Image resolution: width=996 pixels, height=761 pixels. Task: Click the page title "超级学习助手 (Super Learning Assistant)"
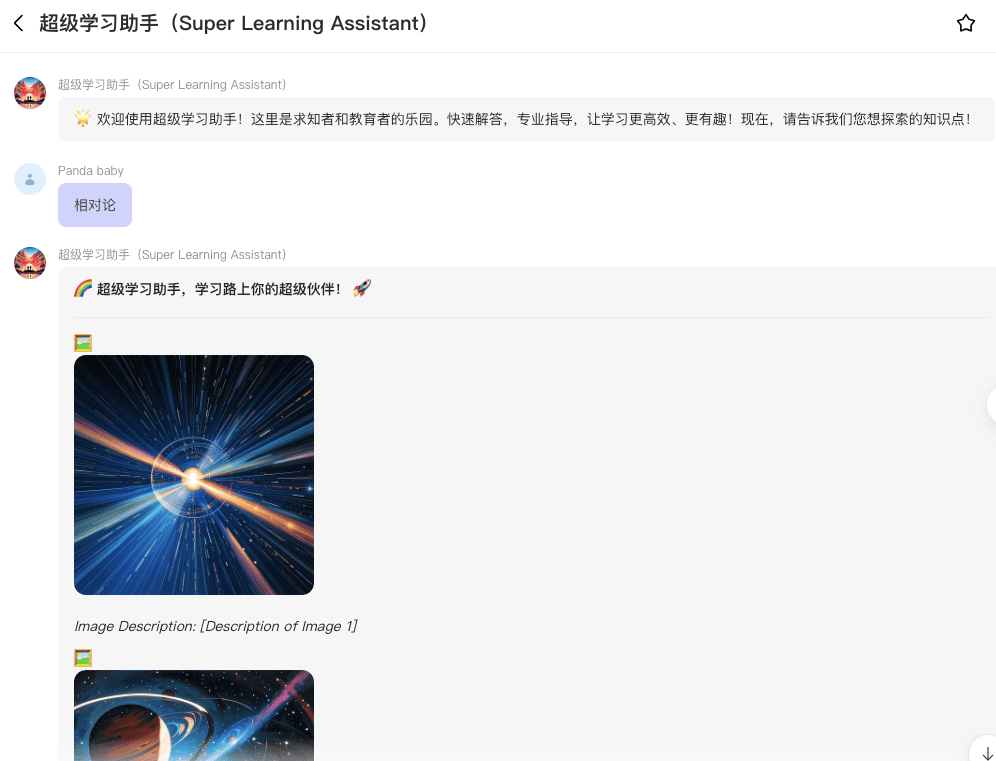click(234, 23)
